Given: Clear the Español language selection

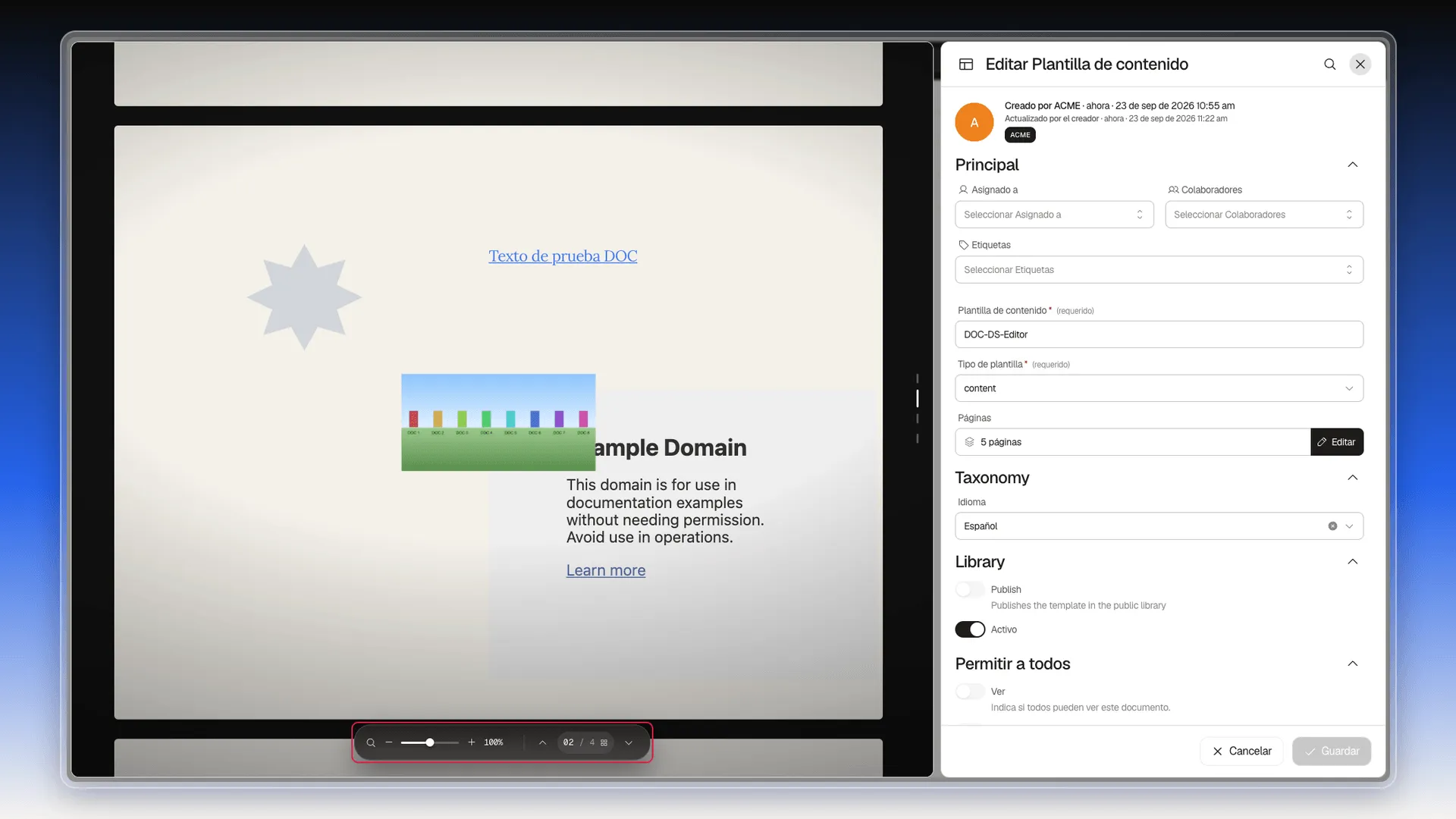Looking at the screenshot, I should (x=1332, y=526).
